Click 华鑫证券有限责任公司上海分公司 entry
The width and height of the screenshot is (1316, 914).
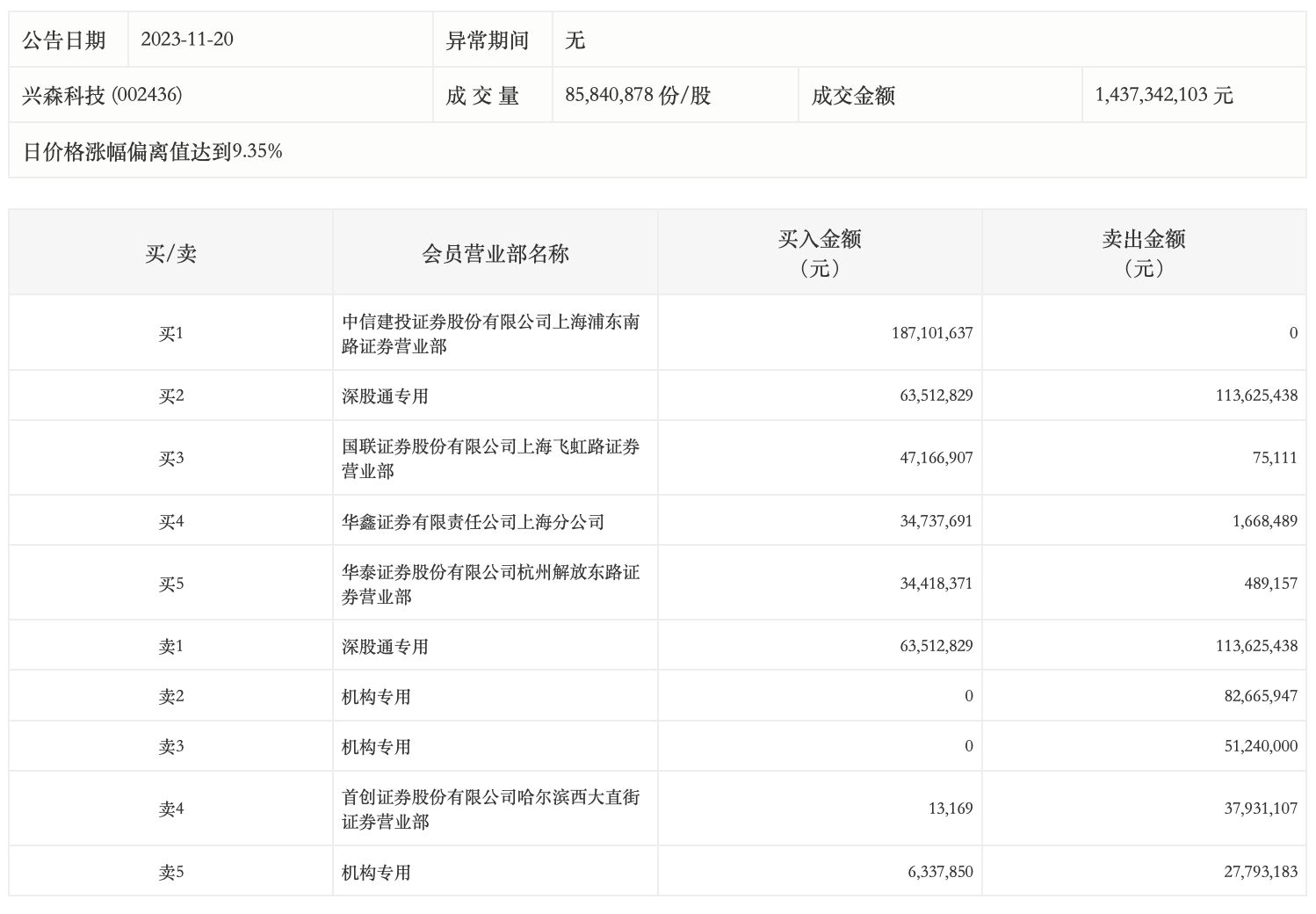pos(473,522)
